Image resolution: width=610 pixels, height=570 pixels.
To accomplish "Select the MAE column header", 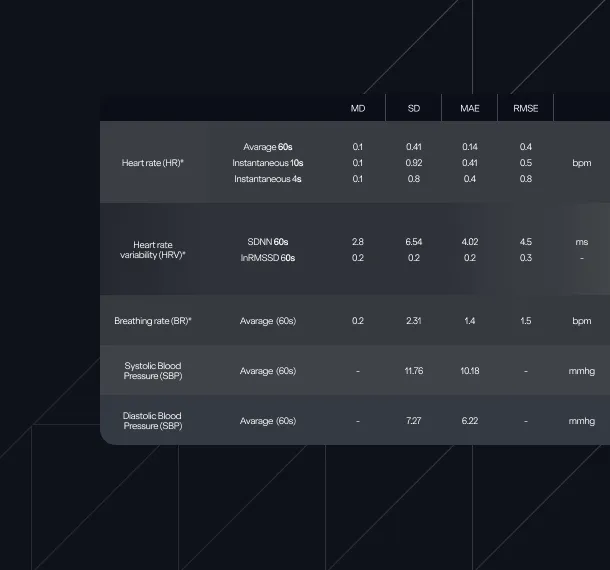I will (470, 109).
